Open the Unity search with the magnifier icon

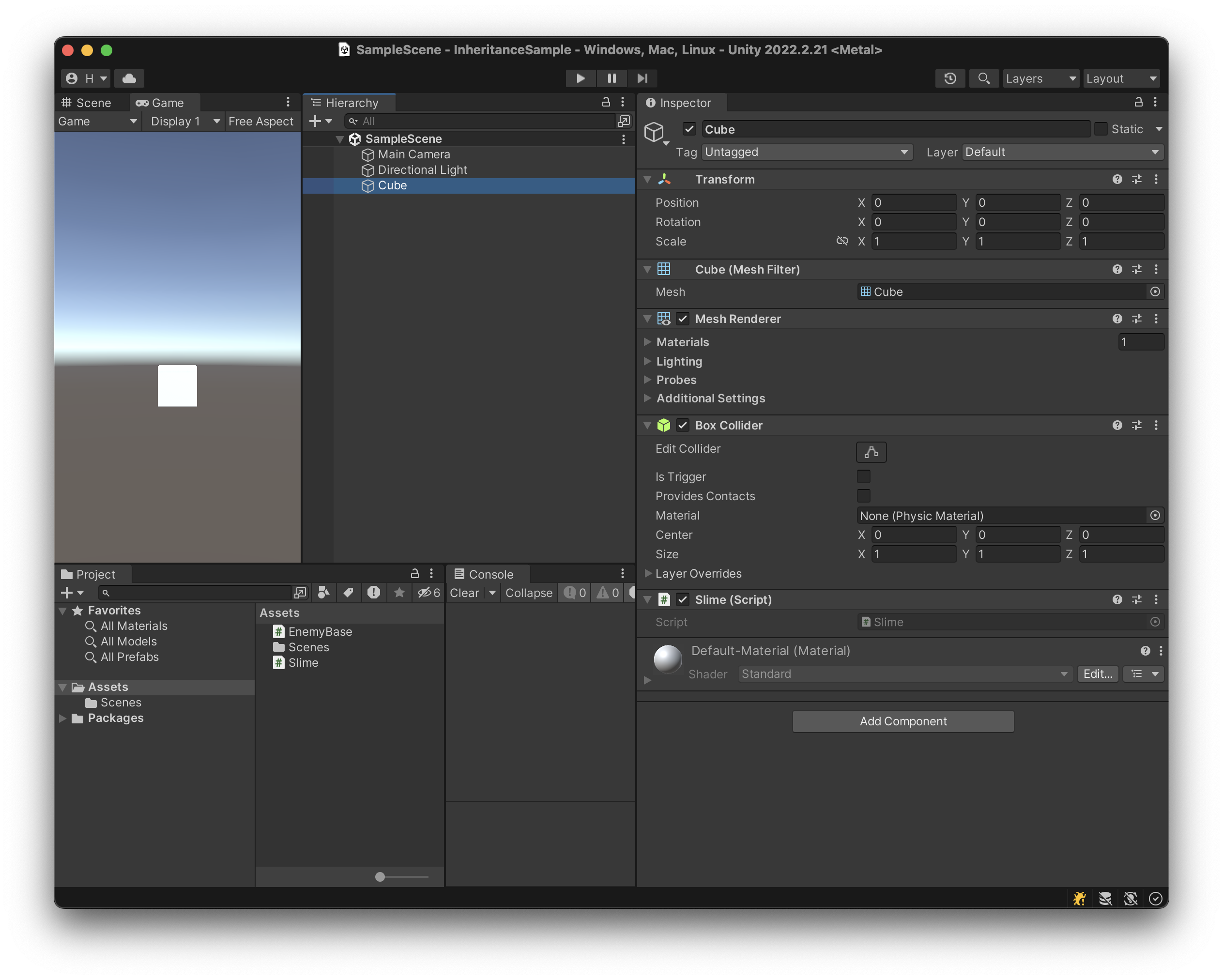click(984, 78)
